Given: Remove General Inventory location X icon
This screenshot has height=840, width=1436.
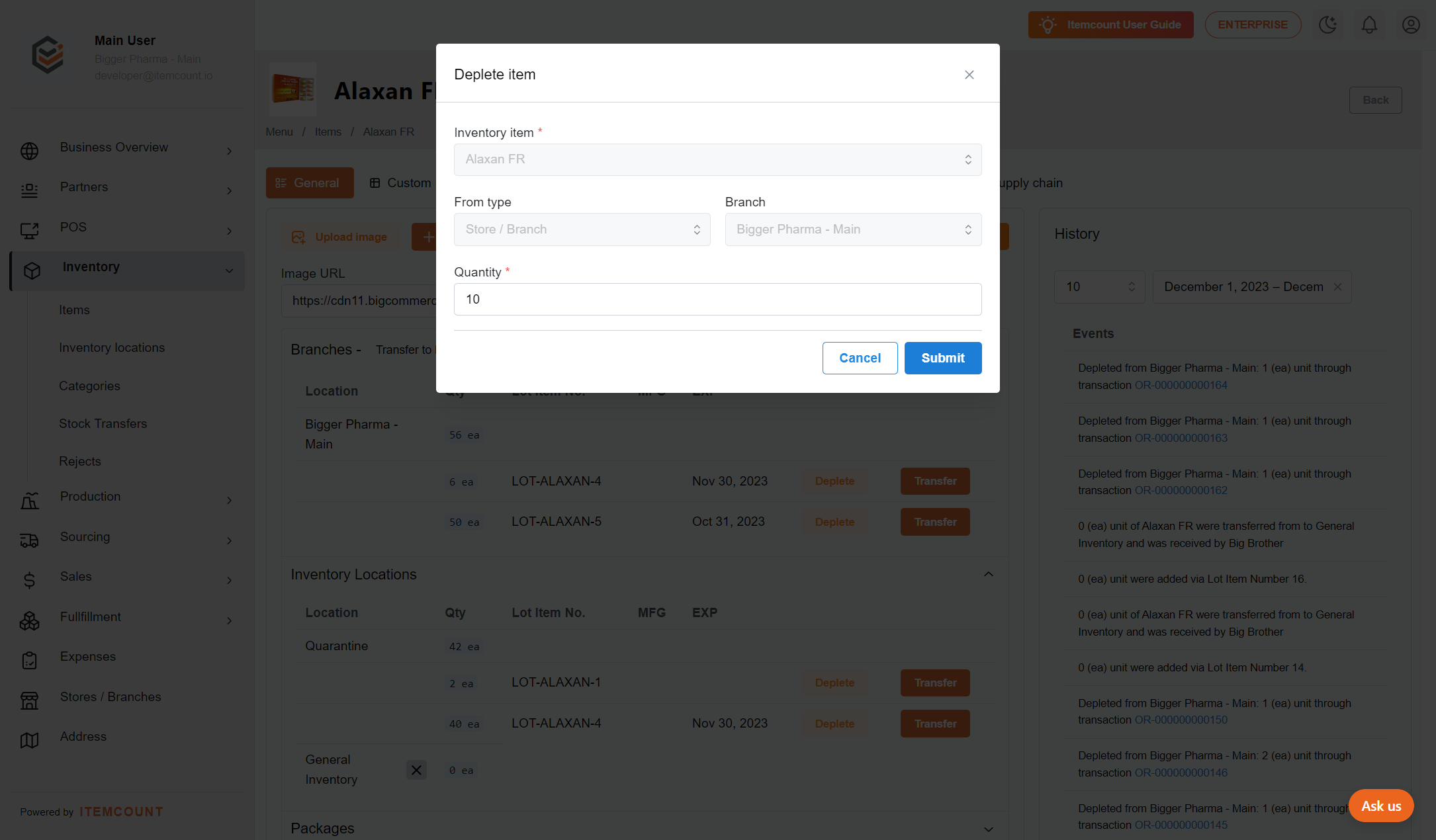Looking at the screenshot, I should pyautogui.click(x=416, y=770).
